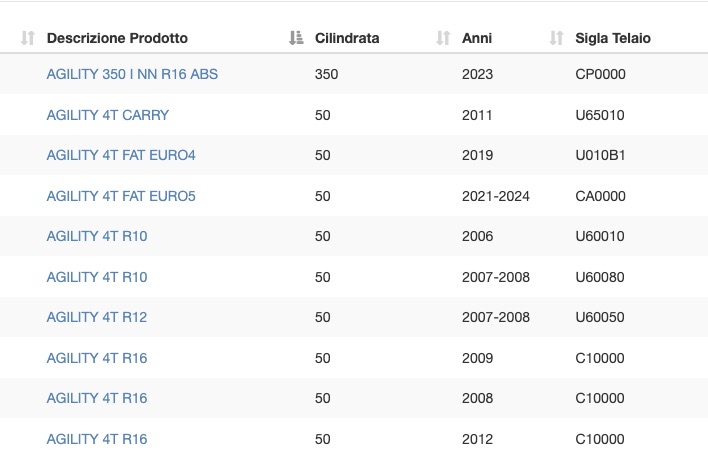
Task: Click the Cilindrata column header text
Action: 347,38
